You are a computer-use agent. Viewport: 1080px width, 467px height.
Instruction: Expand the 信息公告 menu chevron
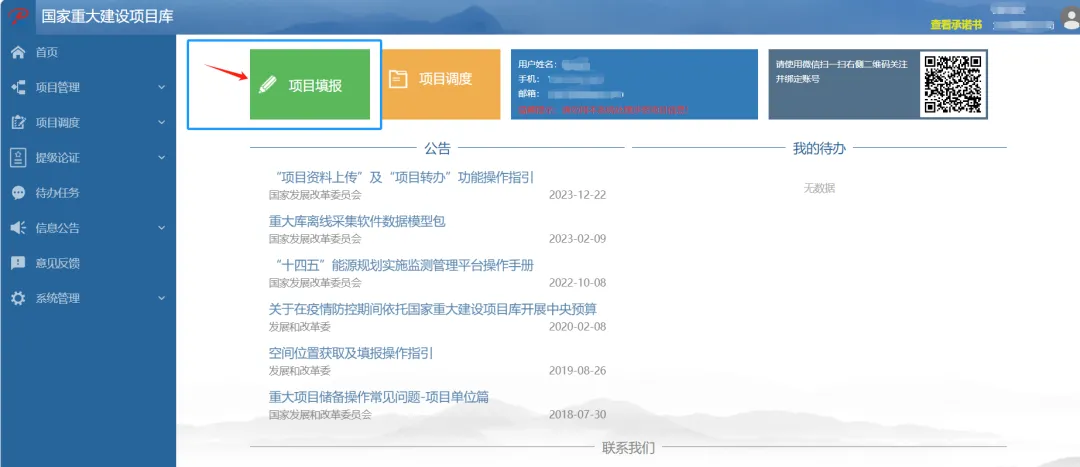click(x=161, y=228)
